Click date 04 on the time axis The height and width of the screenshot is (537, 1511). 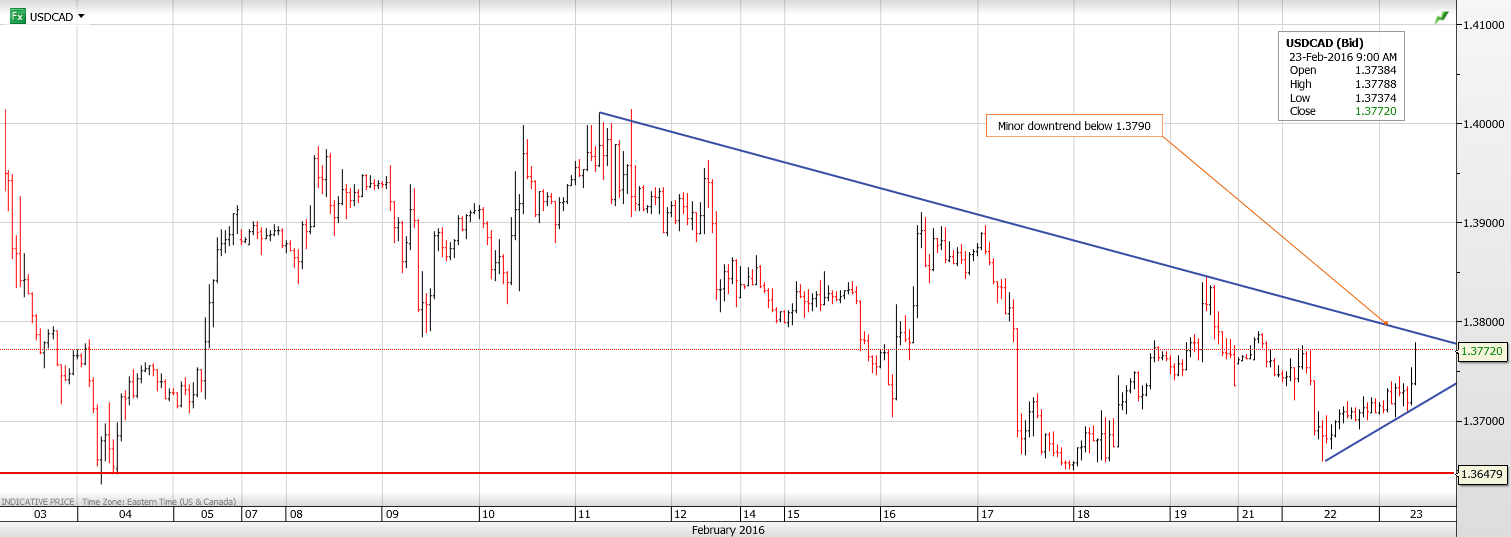click(x=124, y=514)
